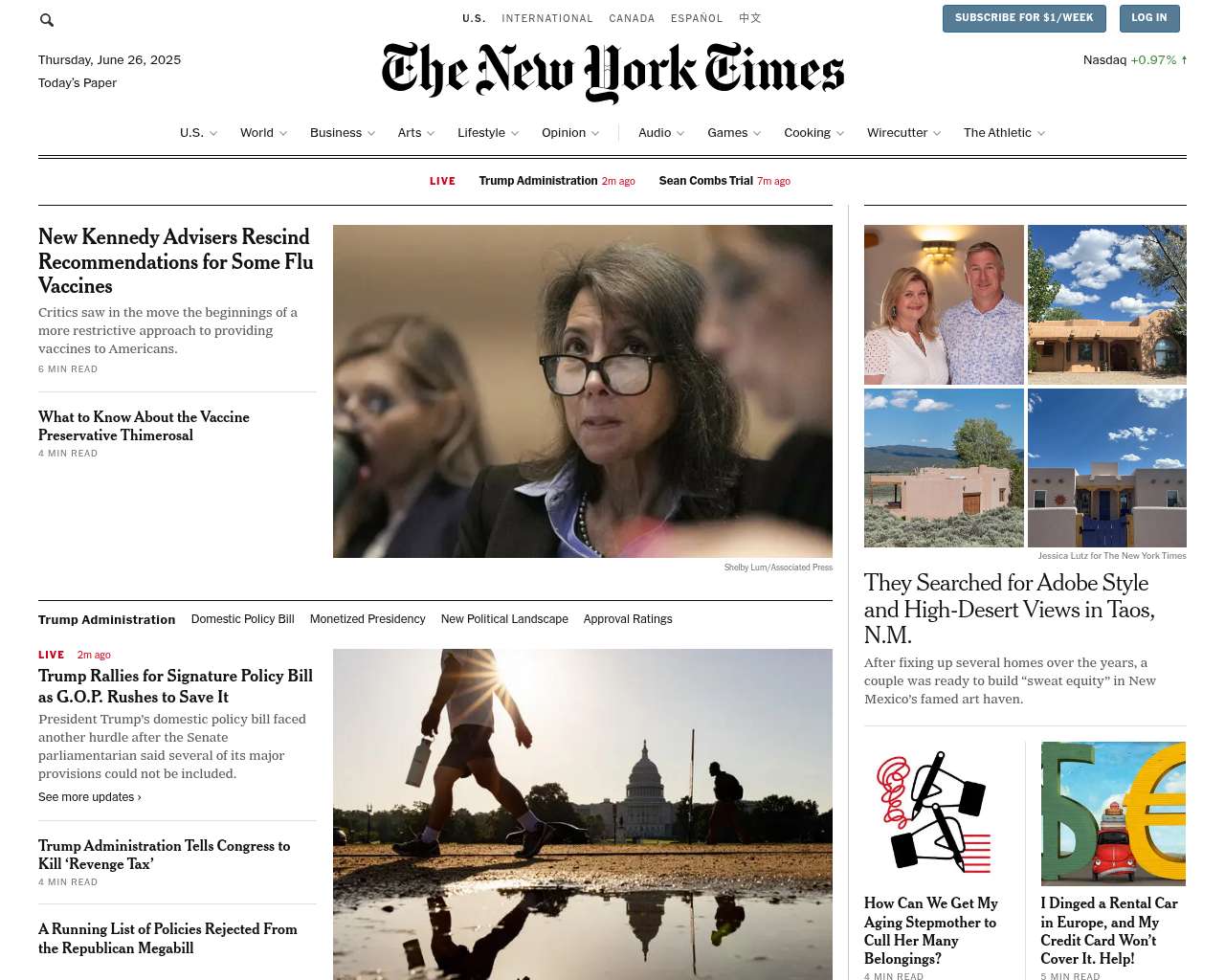This screenshot has height=980, width=1225.
Task: Click the Nasdaq up arrow indicator
Action: pos(1184,59)
